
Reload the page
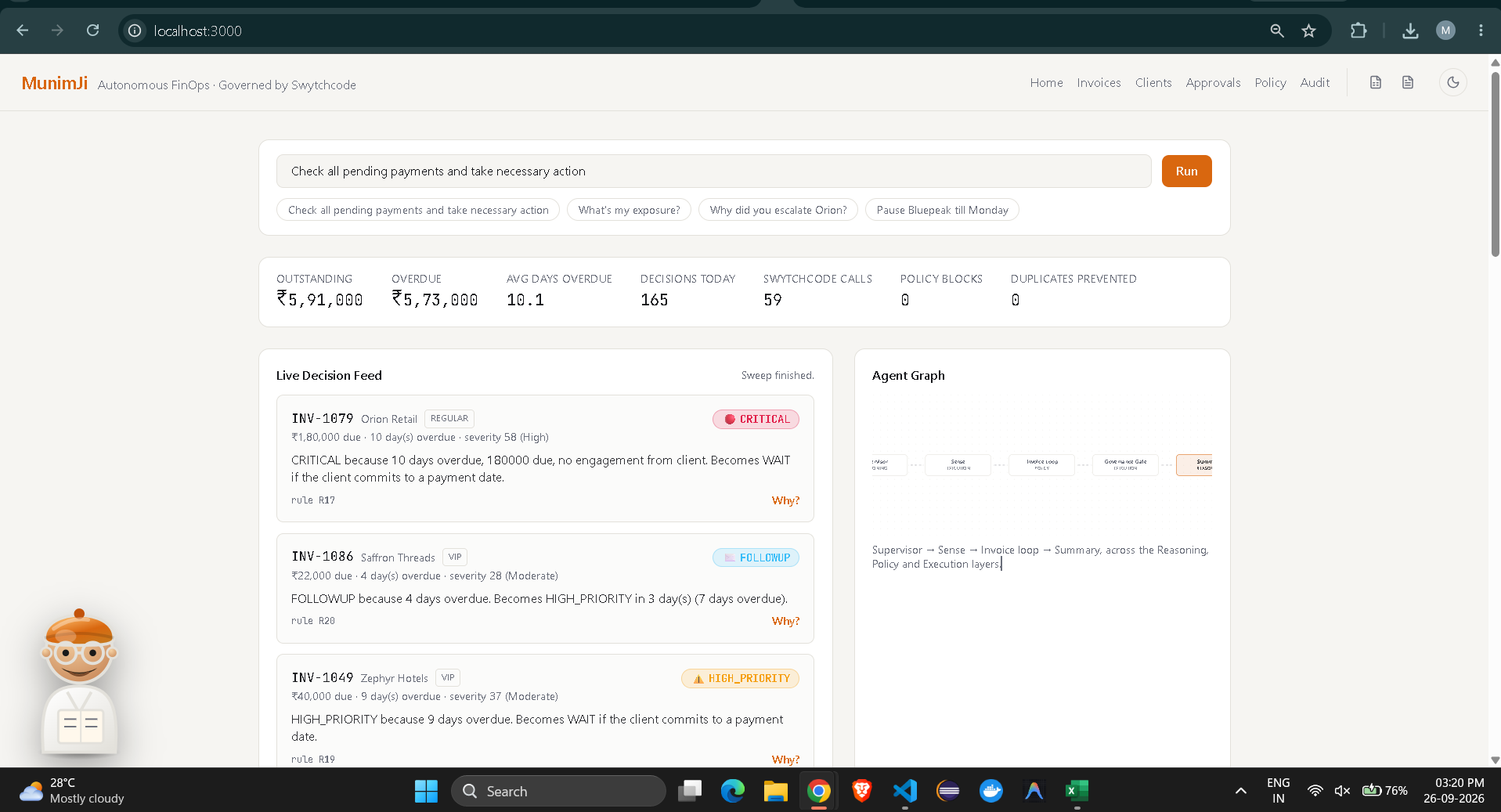coord(92,31)
